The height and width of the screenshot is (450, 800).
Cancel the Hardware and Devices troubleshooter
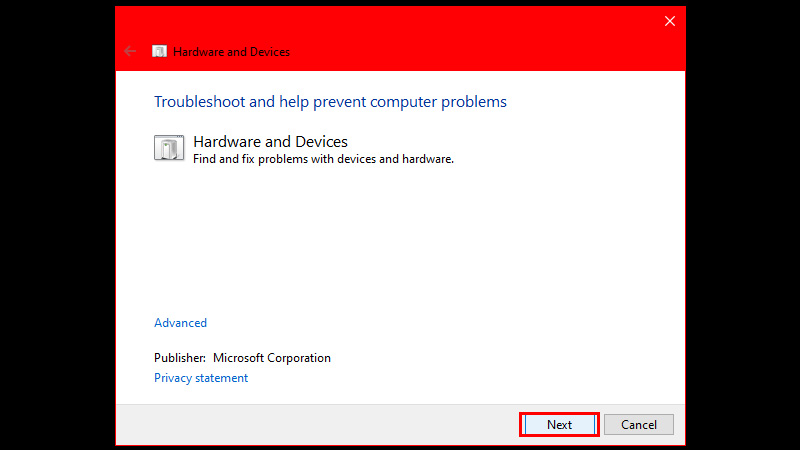(x=639, y=424)
